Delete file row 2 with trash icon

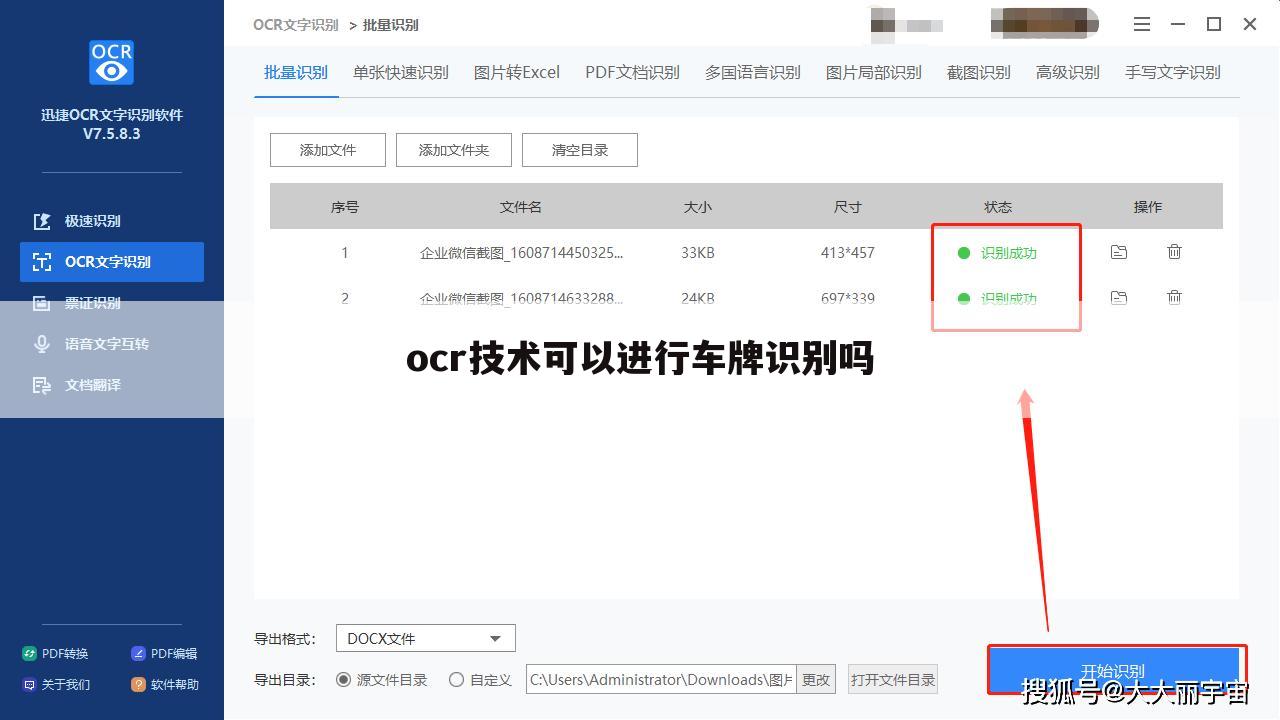[x=1175, y=297]
